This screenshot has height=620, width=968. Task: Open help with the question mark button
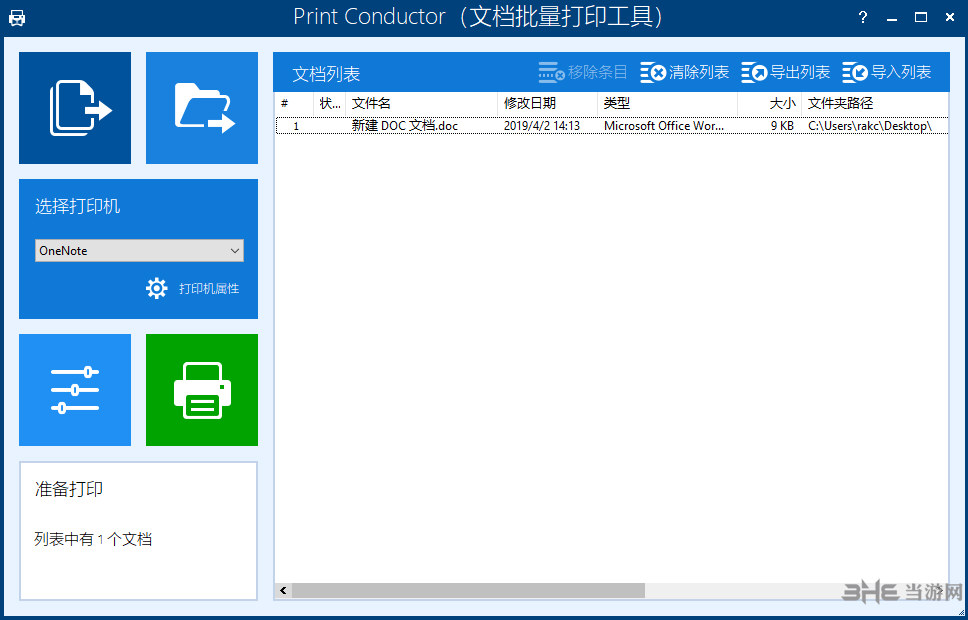click(862, 16)
